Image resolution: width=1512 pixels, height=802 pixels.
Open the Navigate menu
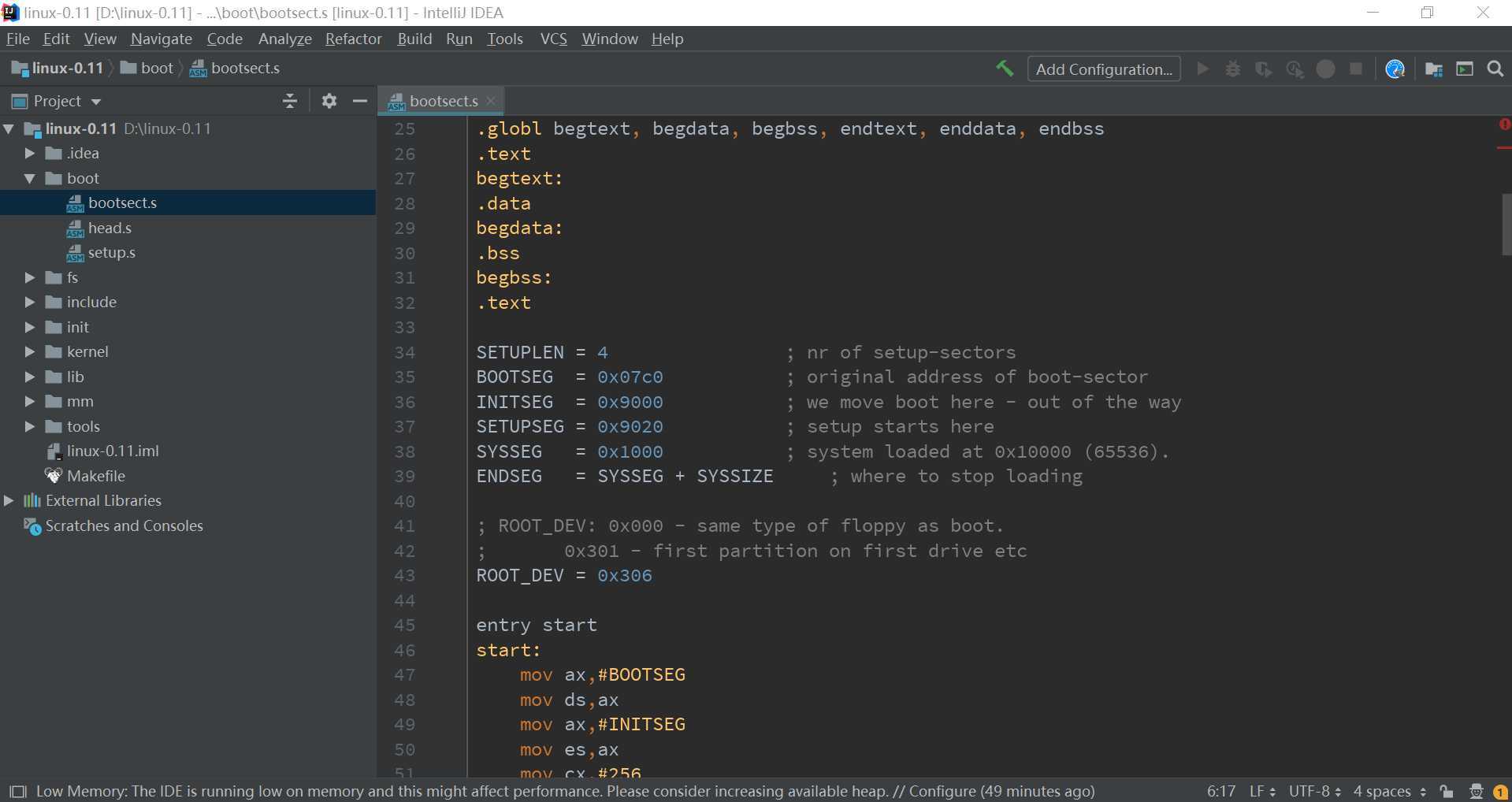coord(161,39)
